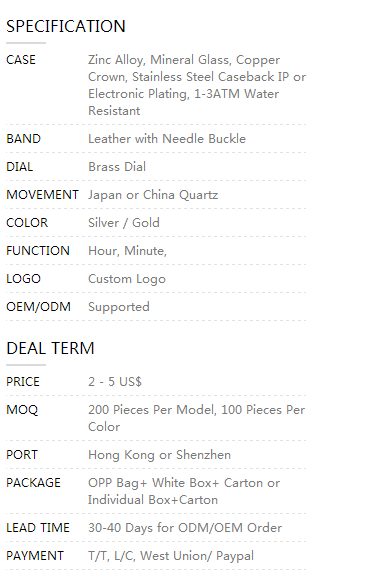
Task: Select the BAND row label
Action: click(x=23, y=139)
